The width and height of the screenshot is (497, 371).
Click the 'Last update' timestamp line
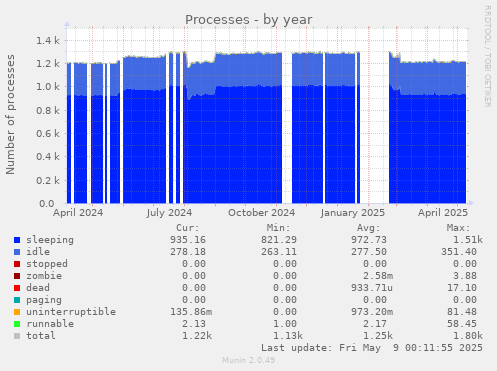point(372,348)
